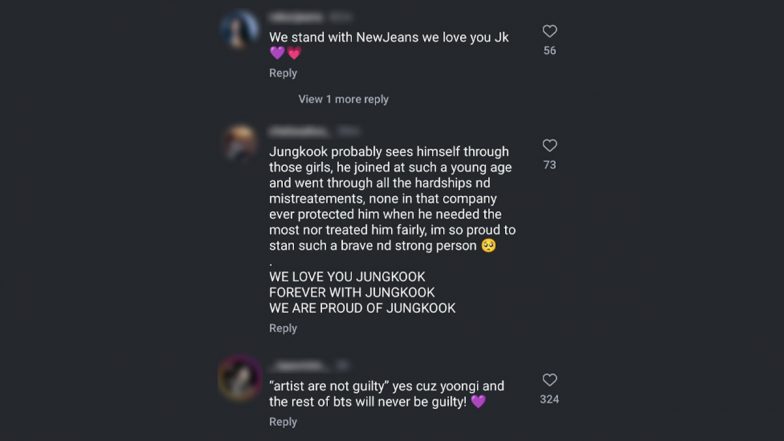This screenshot has width=784, height=441.
Task: Select the "yoongi and the rest of bts" text
Action: click(x=386, y=394)
